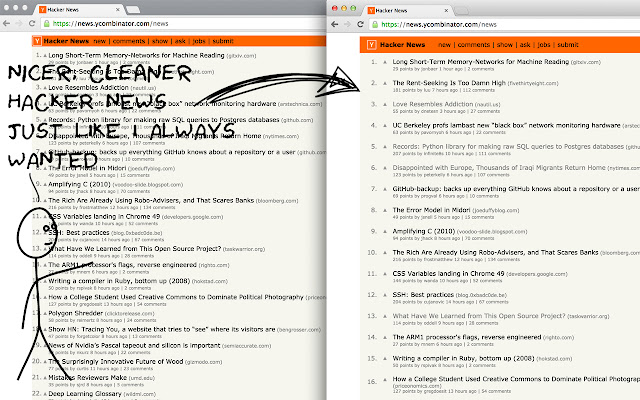This screenshot has height=400, width=640.
Task: Upvote 'Love Resembles Addiction' in the right window
Action: (x=384, y=104)
